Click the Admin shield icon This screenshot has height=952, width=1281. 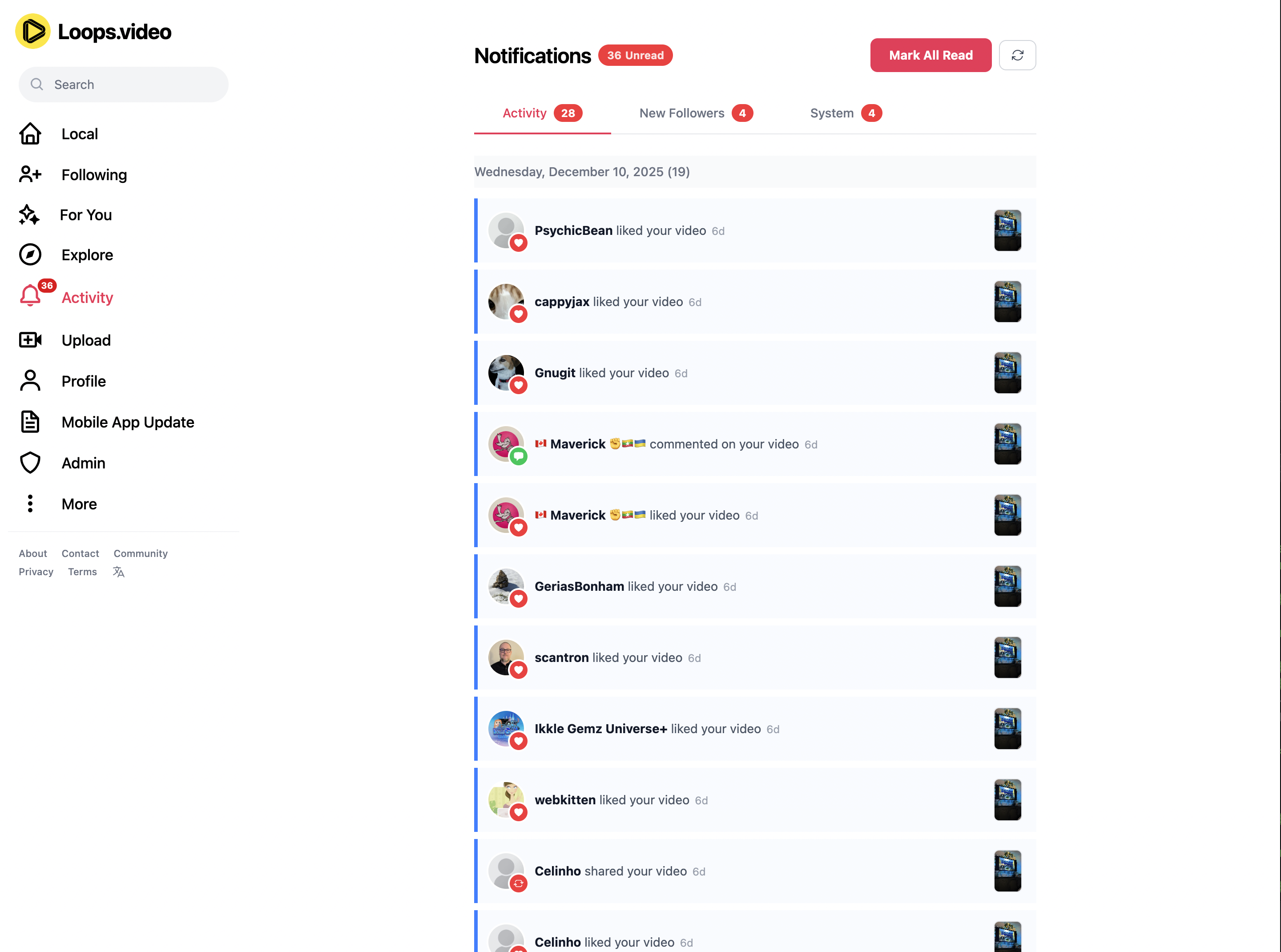coord(30,463)
